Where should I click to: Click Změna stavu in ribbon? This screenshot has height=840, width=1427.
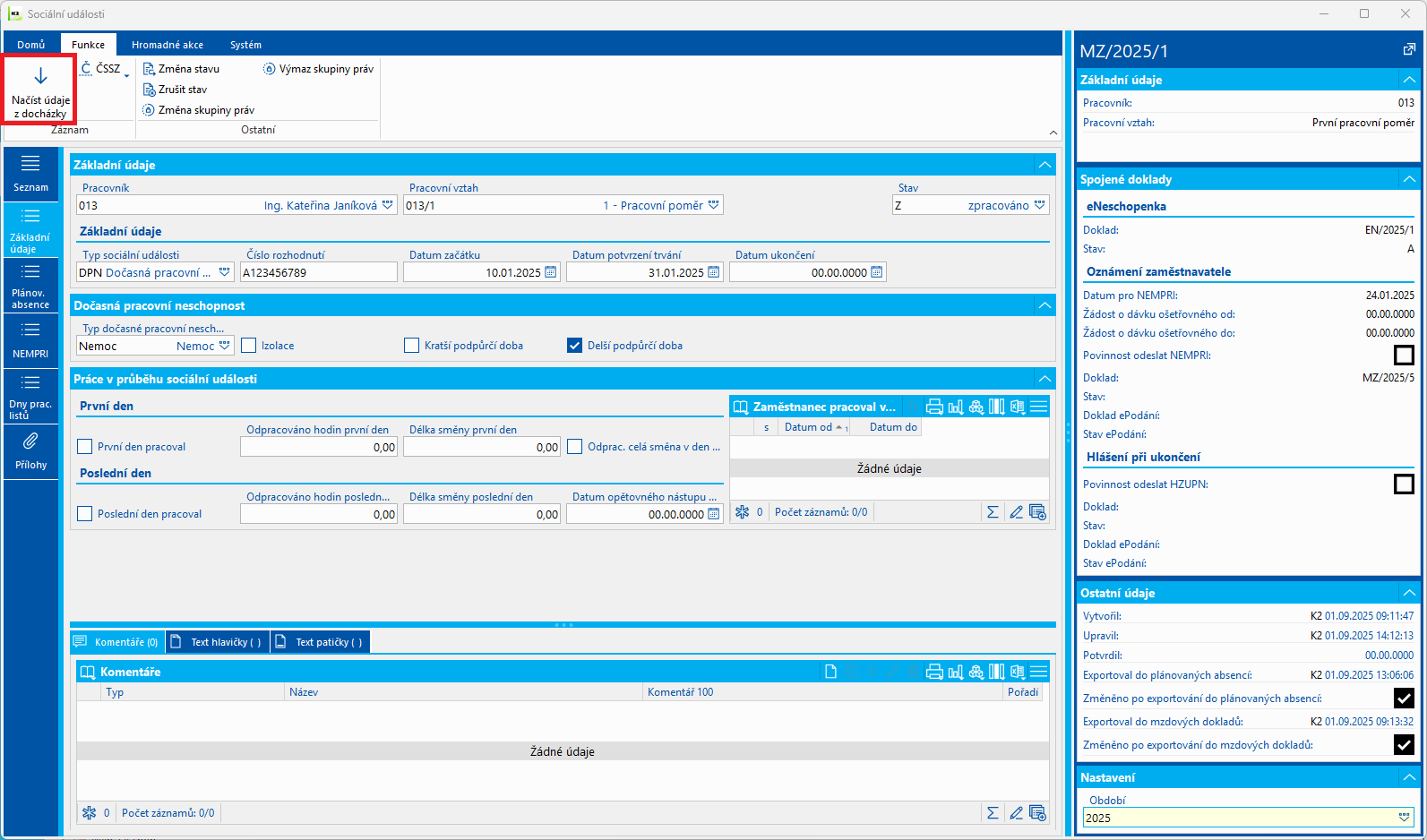coord(181,69)
